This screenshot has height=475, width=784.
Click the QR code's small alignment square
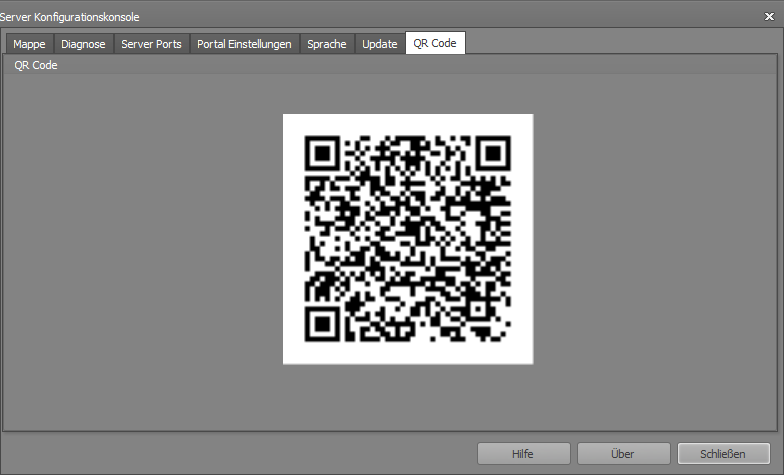point(478,309)
